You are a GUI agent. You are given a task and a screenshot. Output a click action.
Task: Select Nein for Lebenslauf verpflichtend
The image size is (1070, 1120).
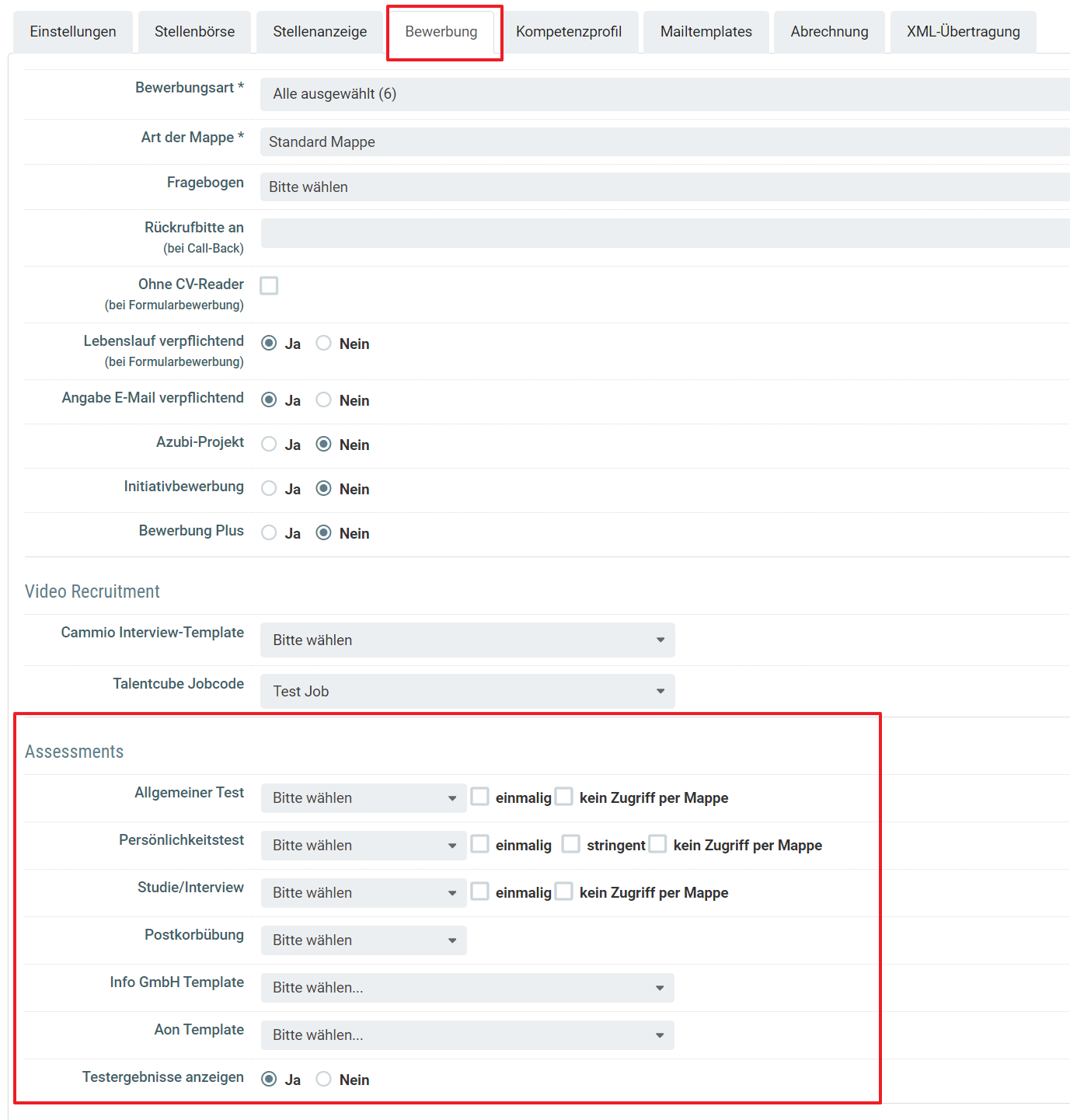323,343
